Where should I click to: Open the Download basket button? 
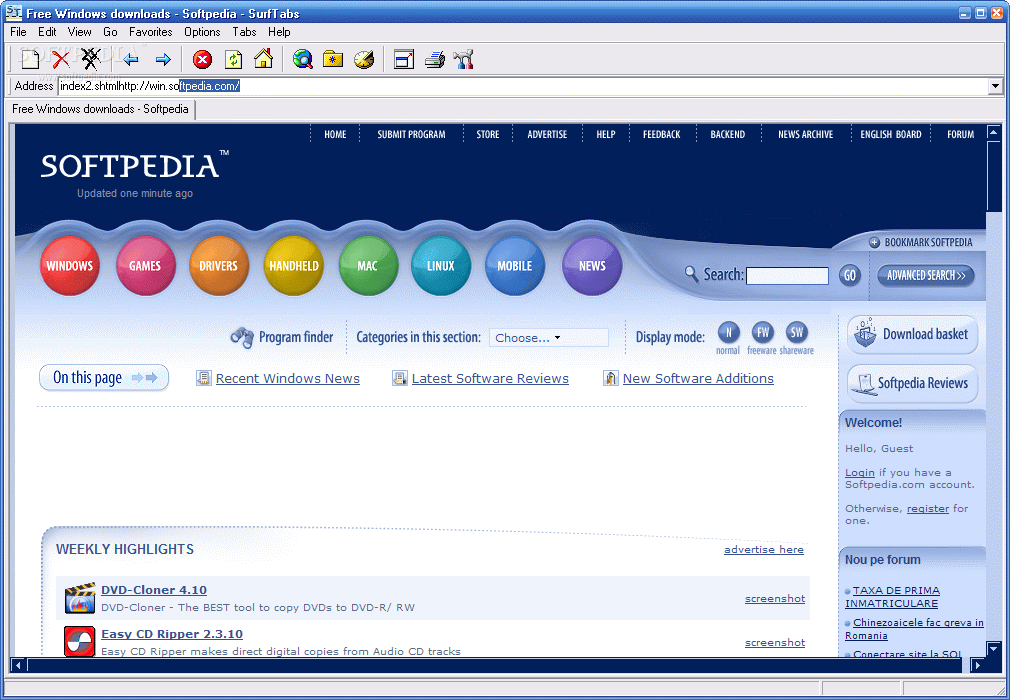912,334
